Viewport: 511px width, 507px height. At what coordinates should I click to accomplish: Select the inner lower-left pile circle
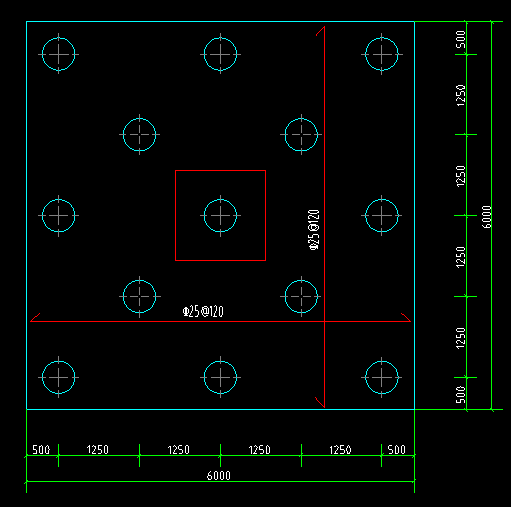click(139, 296)
